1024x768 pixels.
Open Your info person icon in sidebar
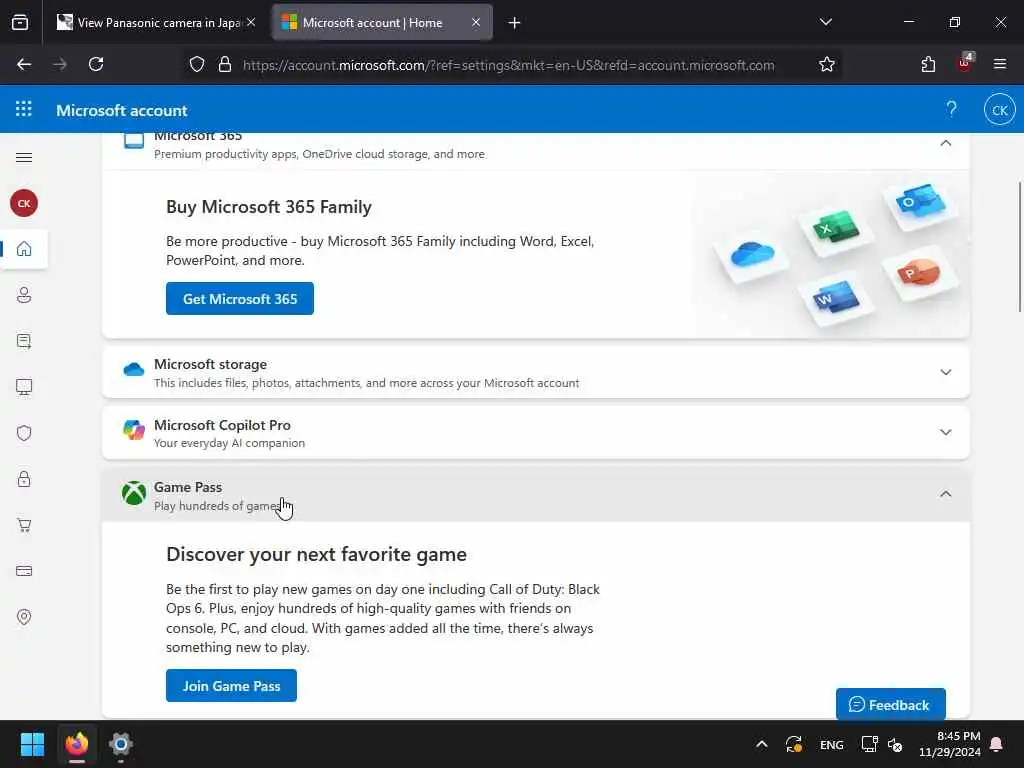pos(24,295)
